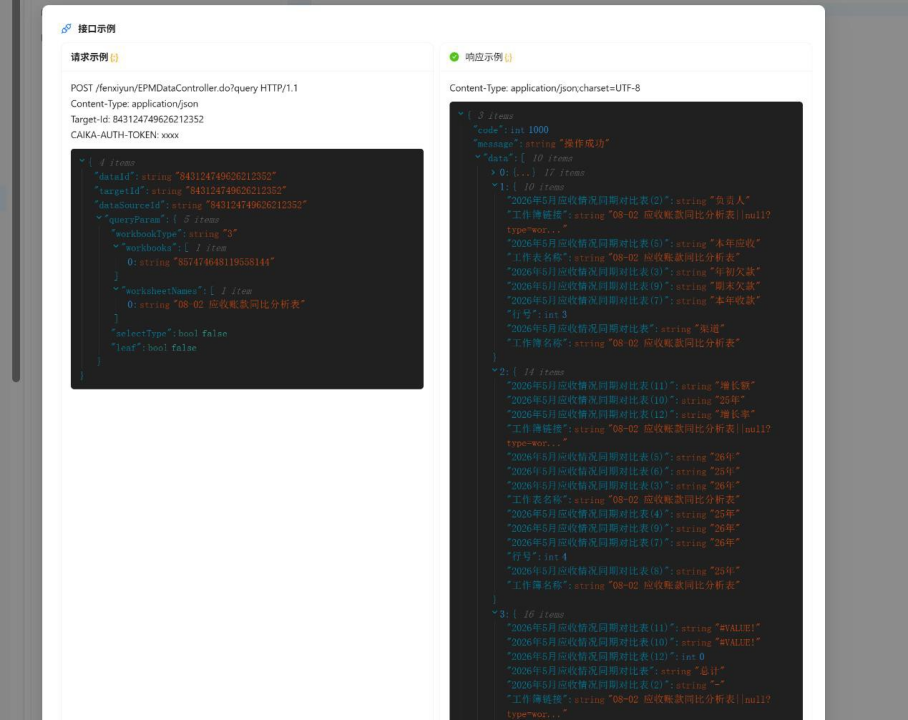Click the braces icon next to 响应示例
Viewport: 908px width, 720px height.
pos(508,57)
